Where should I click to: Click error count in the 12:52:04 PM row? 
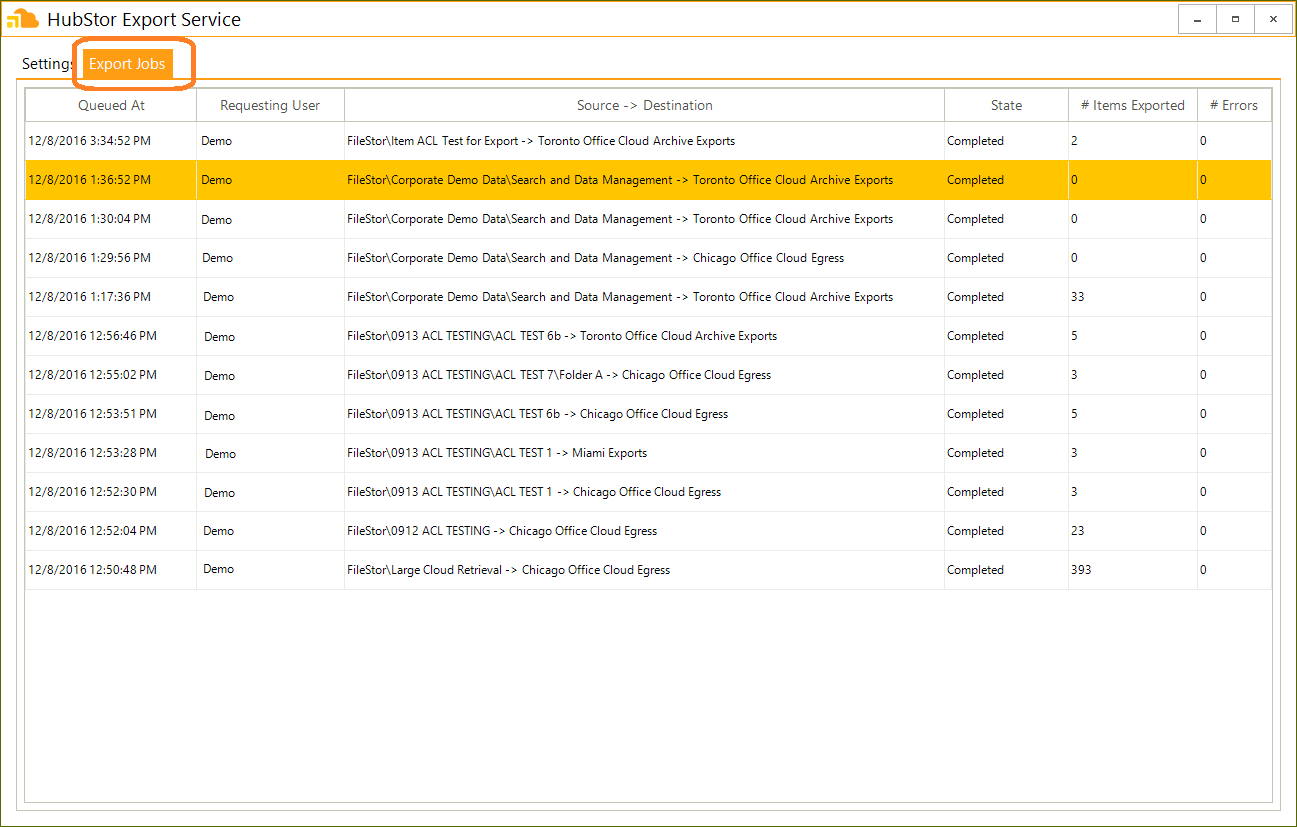point(1203,531)
